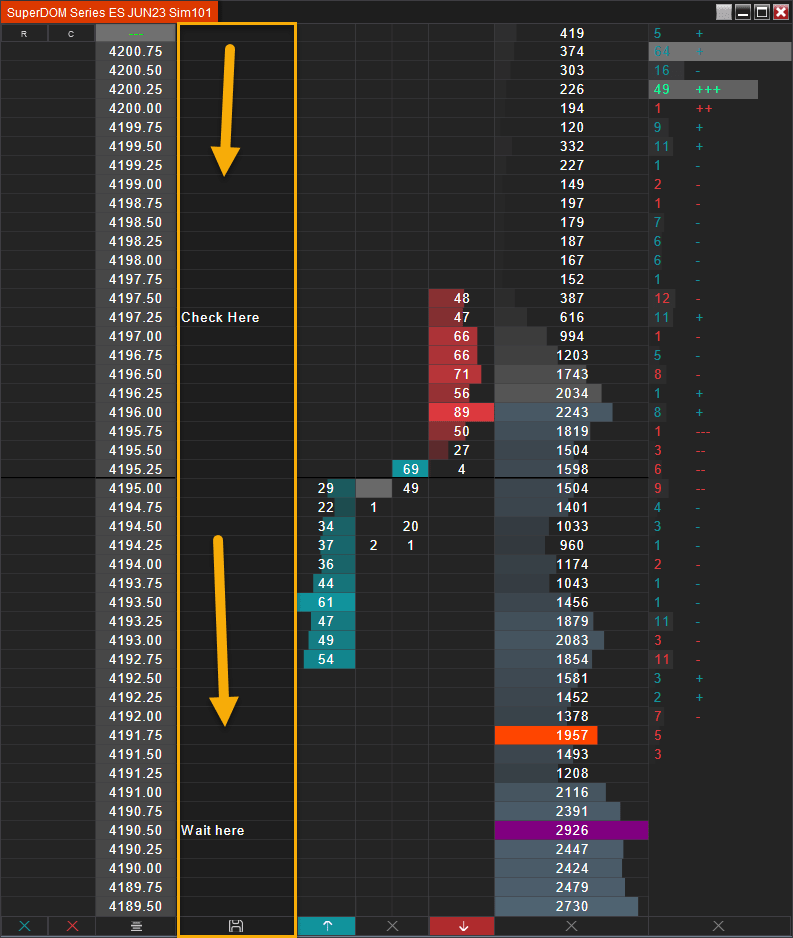Click the red X icon at bottom left
This screenshot has width=793, height=938.
coord(72,926)
